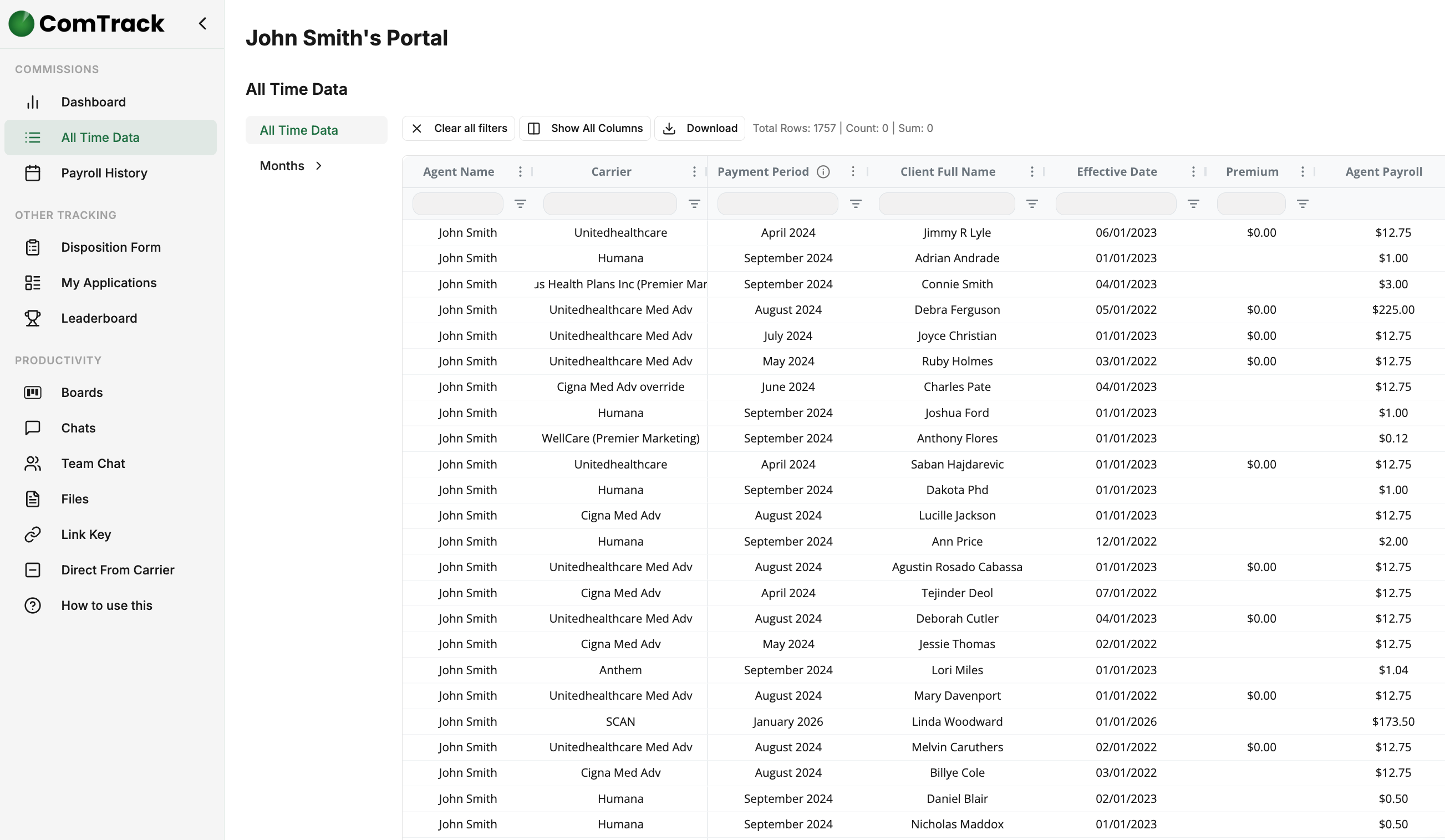
Task: Open Payment Period filter options icon
Action: pos(856,204)
